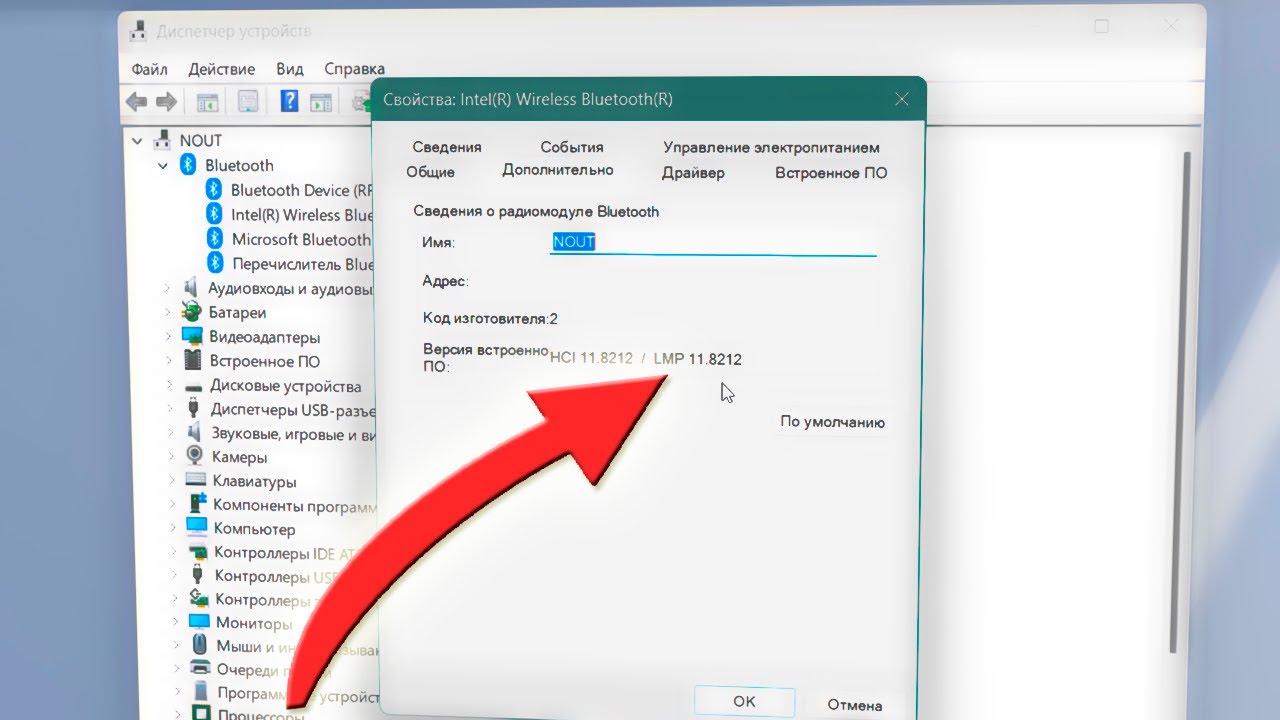The image size is (1280, 720).
Task: Select the Дополнительно tab
Action: coord(558,170)
